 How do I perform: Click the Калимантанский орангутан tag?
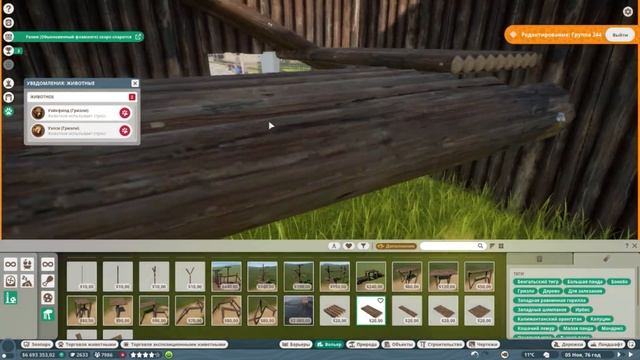click(x=549, y=319)
